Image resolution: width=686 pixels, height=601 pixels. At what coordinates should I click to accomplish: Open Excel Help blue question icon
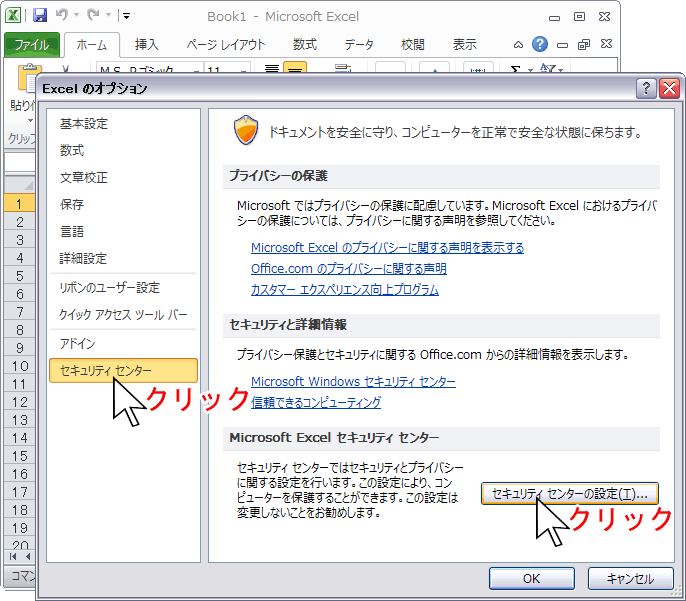click(540, 44)
